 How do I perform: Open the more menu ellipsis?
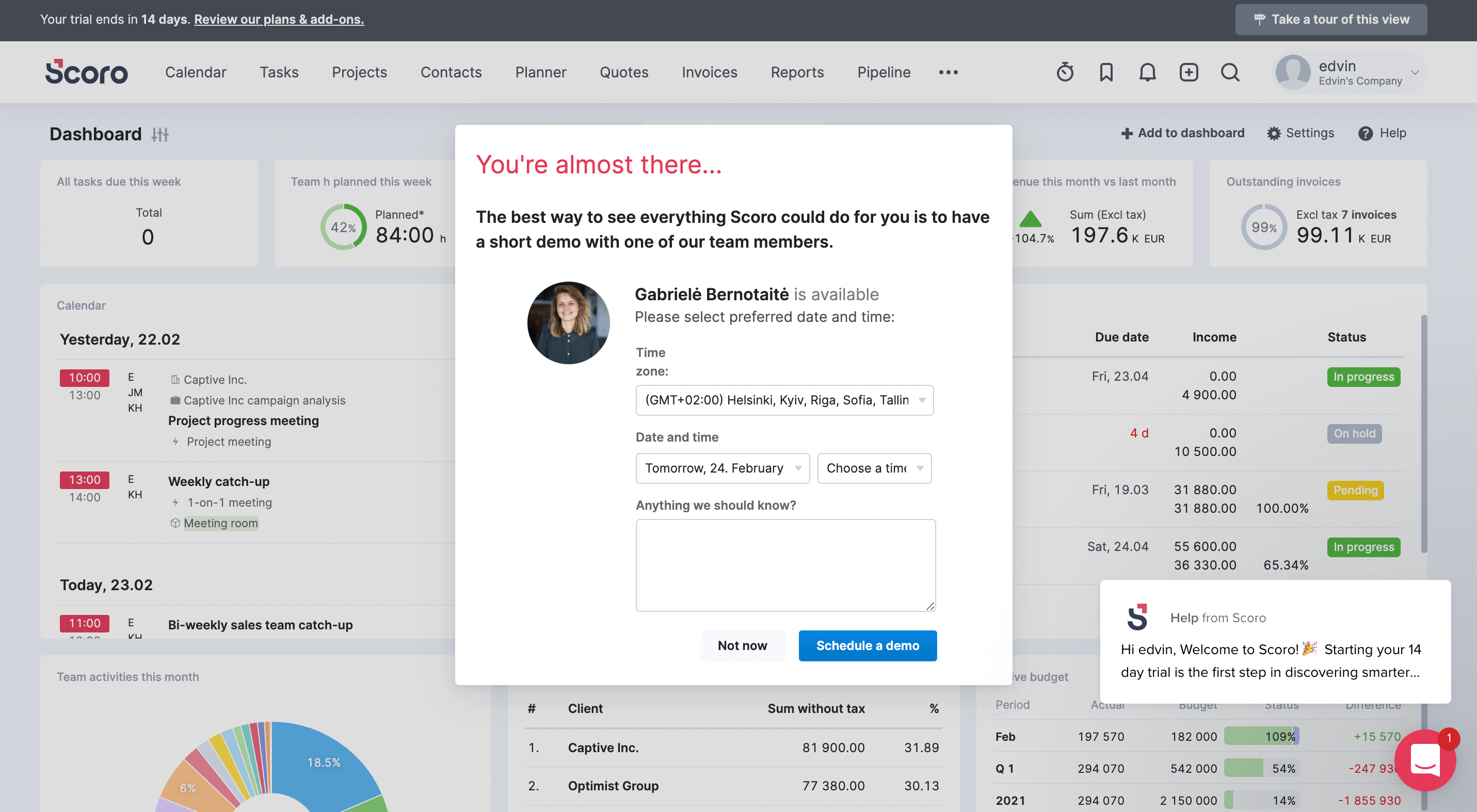pyautogui.click(x=949, y=72)
